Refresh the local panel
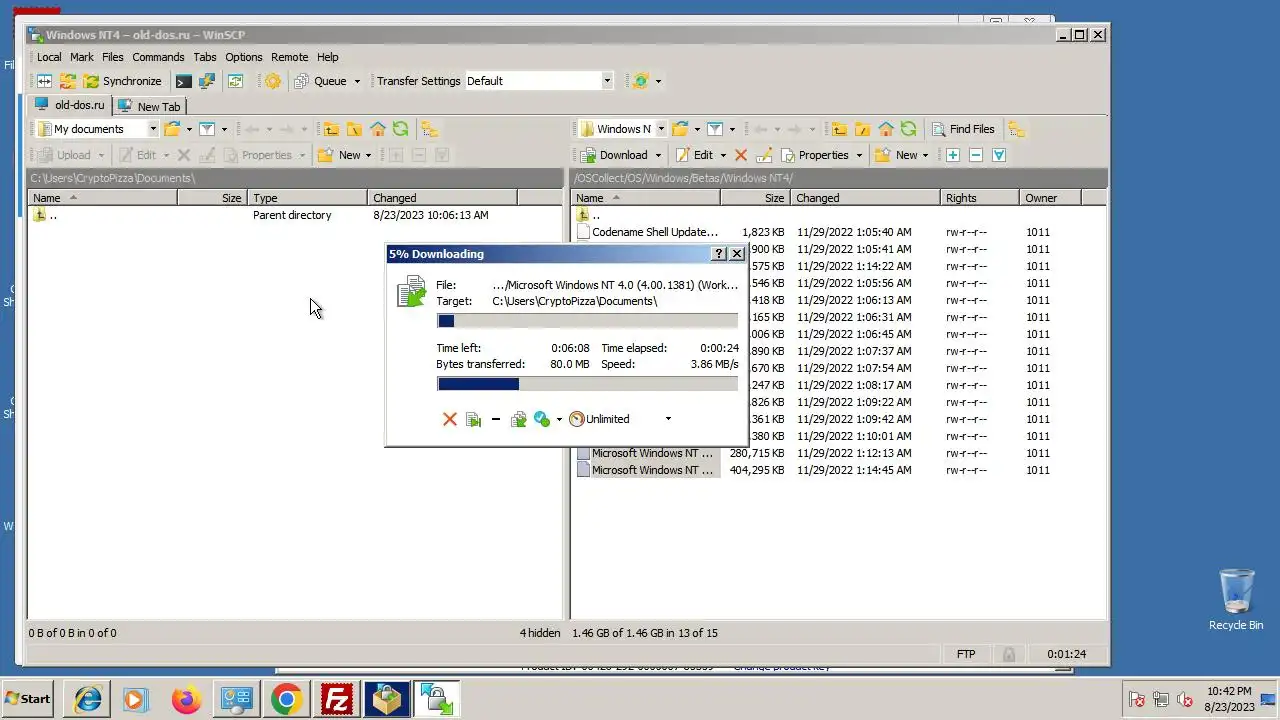This screenshot has width=1280, height=720. tap(400, 129)
